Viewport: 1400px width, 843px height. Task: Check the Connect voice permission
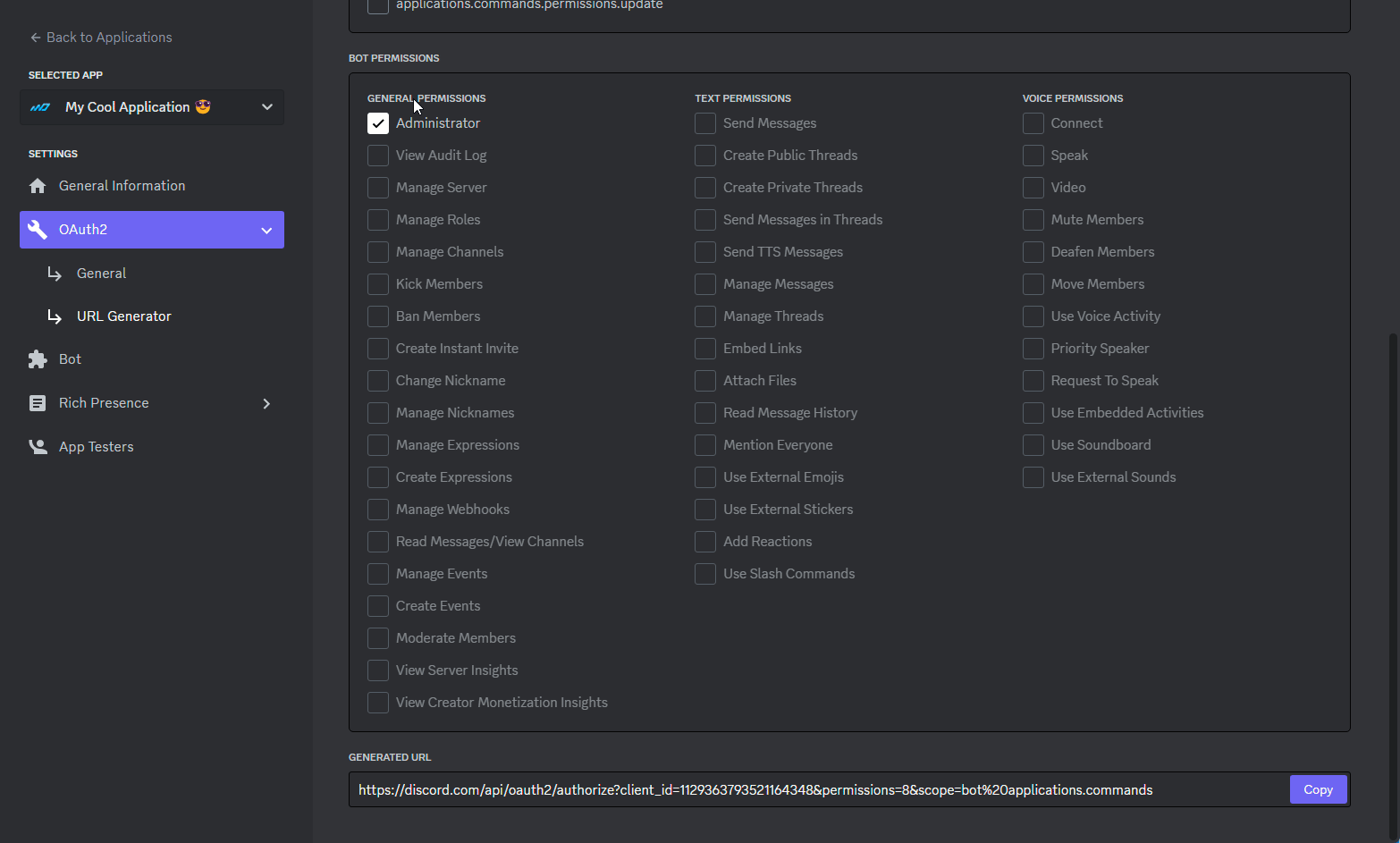(1033, 123)
